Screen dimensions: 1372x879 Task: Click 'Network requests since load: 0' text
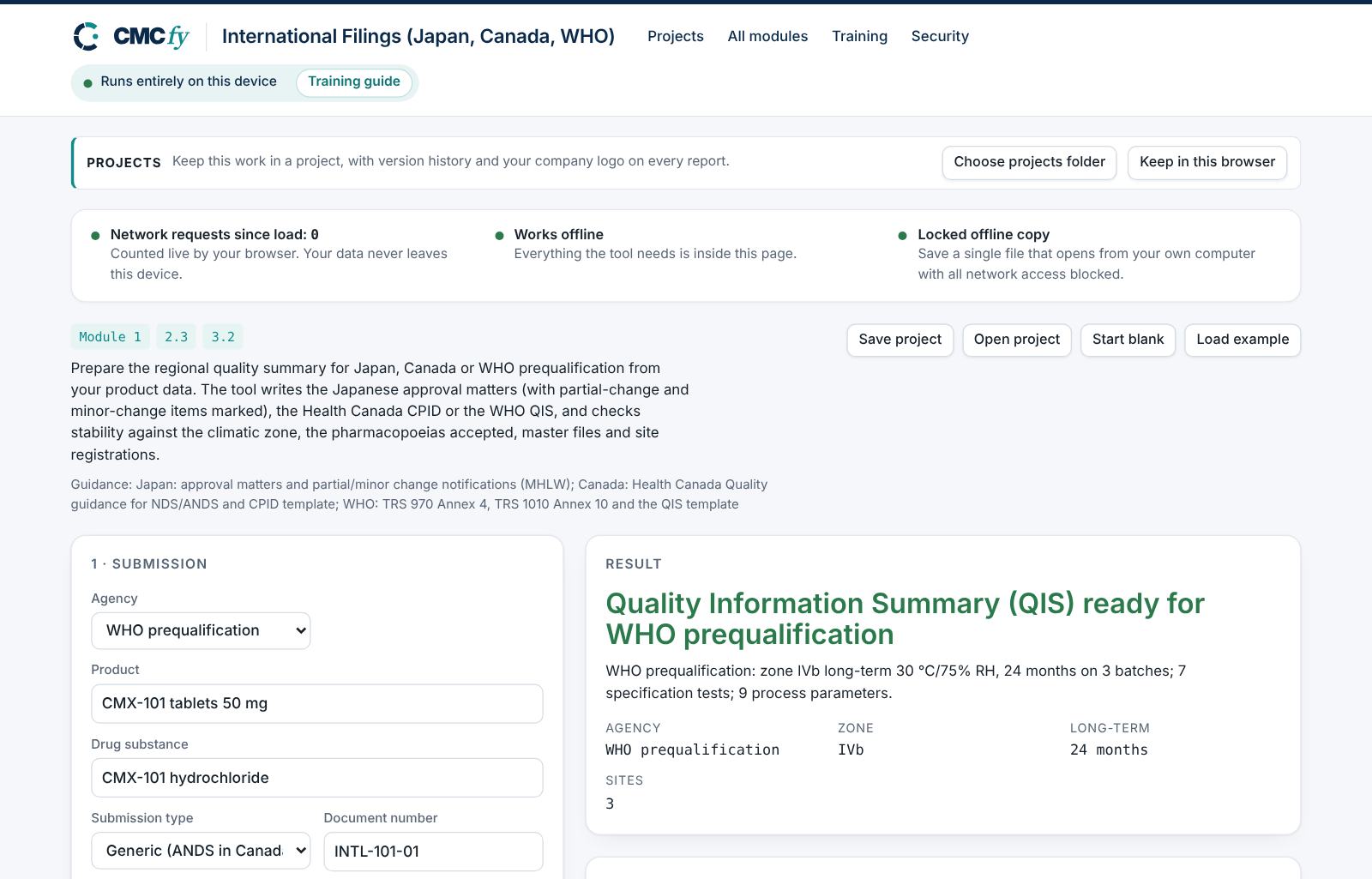pos(214,234)
